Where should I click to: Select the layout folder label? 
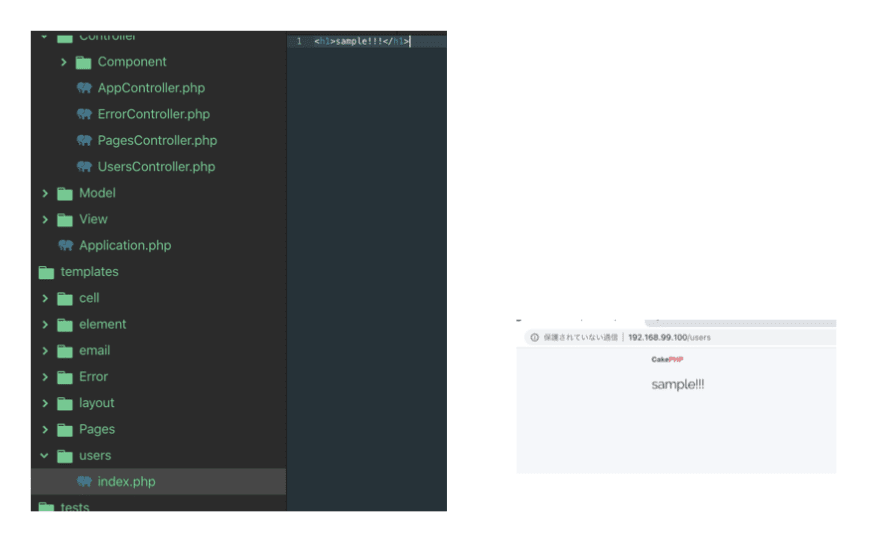[97, 403]
